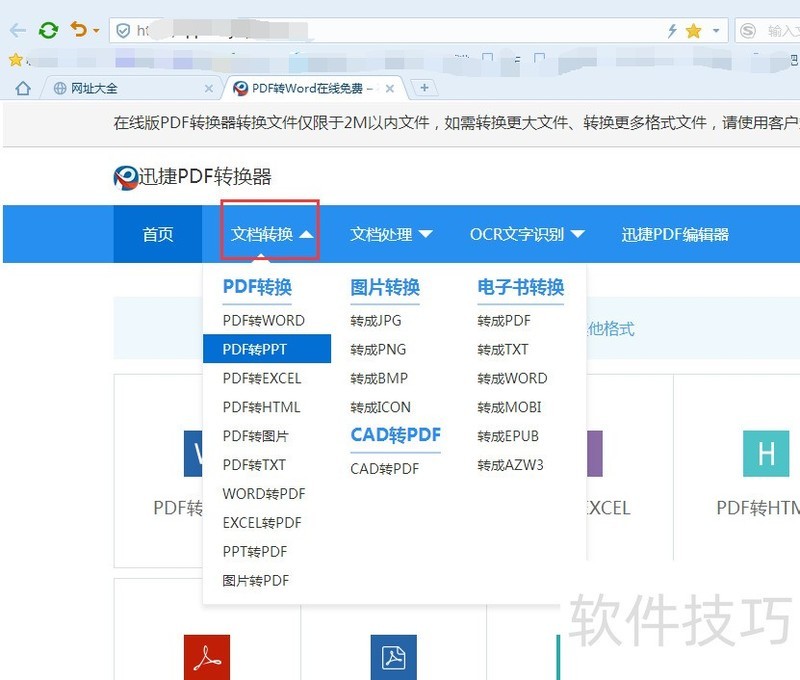The height and width of the screenshot is (680, 800).
Task: Click the CAD转PDF section heading
Action: tap(395, 435)
